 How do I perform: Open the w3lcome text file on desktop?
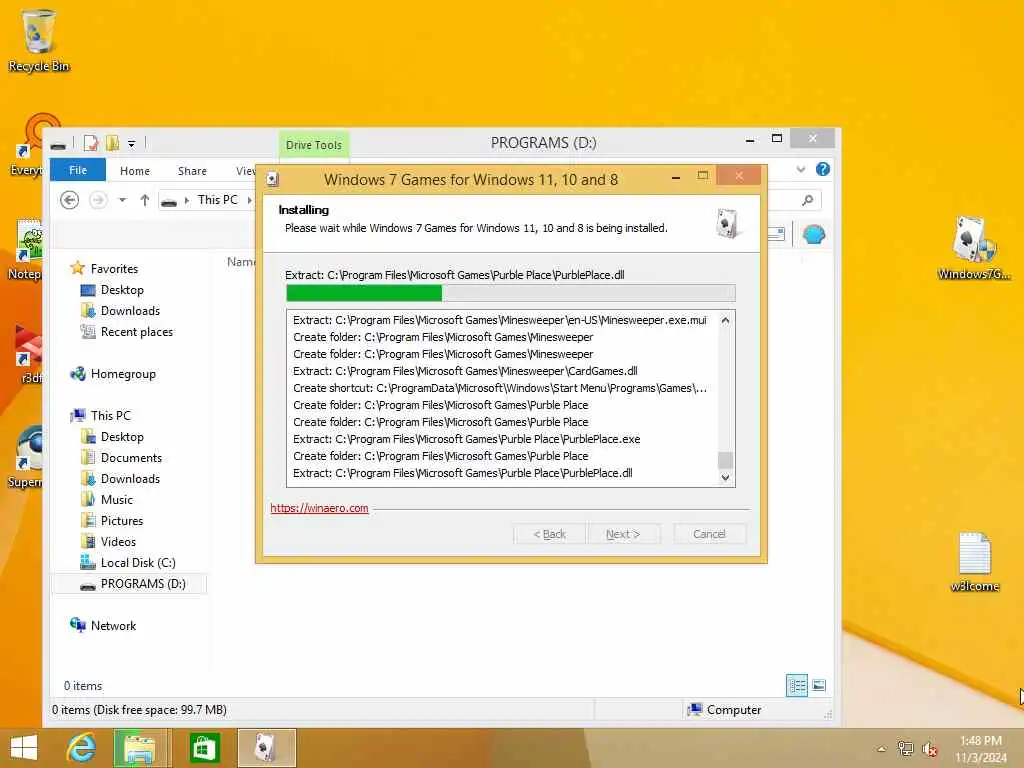(974, 562)
